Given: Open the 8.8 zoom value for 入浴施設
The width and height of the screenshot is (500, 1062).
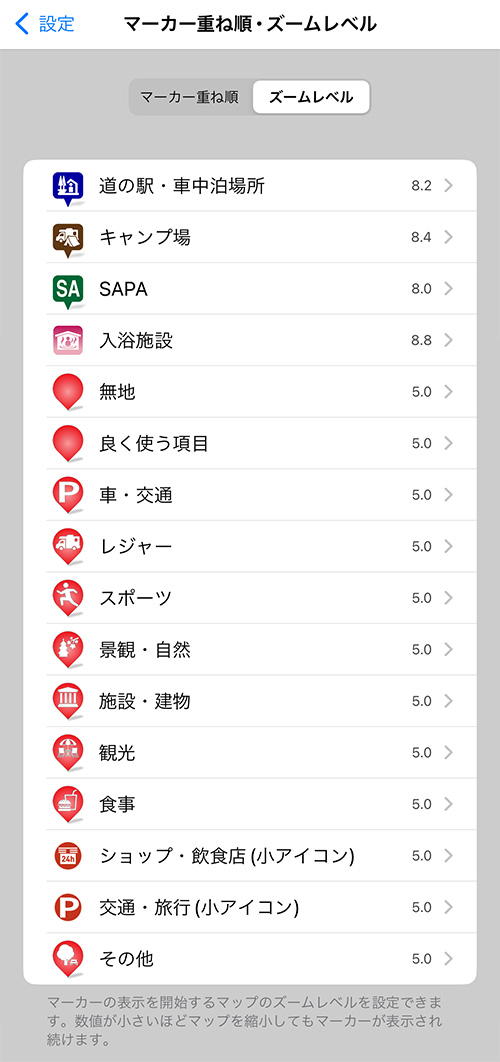Looking at the screenshot, I should pyautogui.click(x=421, y=340).
